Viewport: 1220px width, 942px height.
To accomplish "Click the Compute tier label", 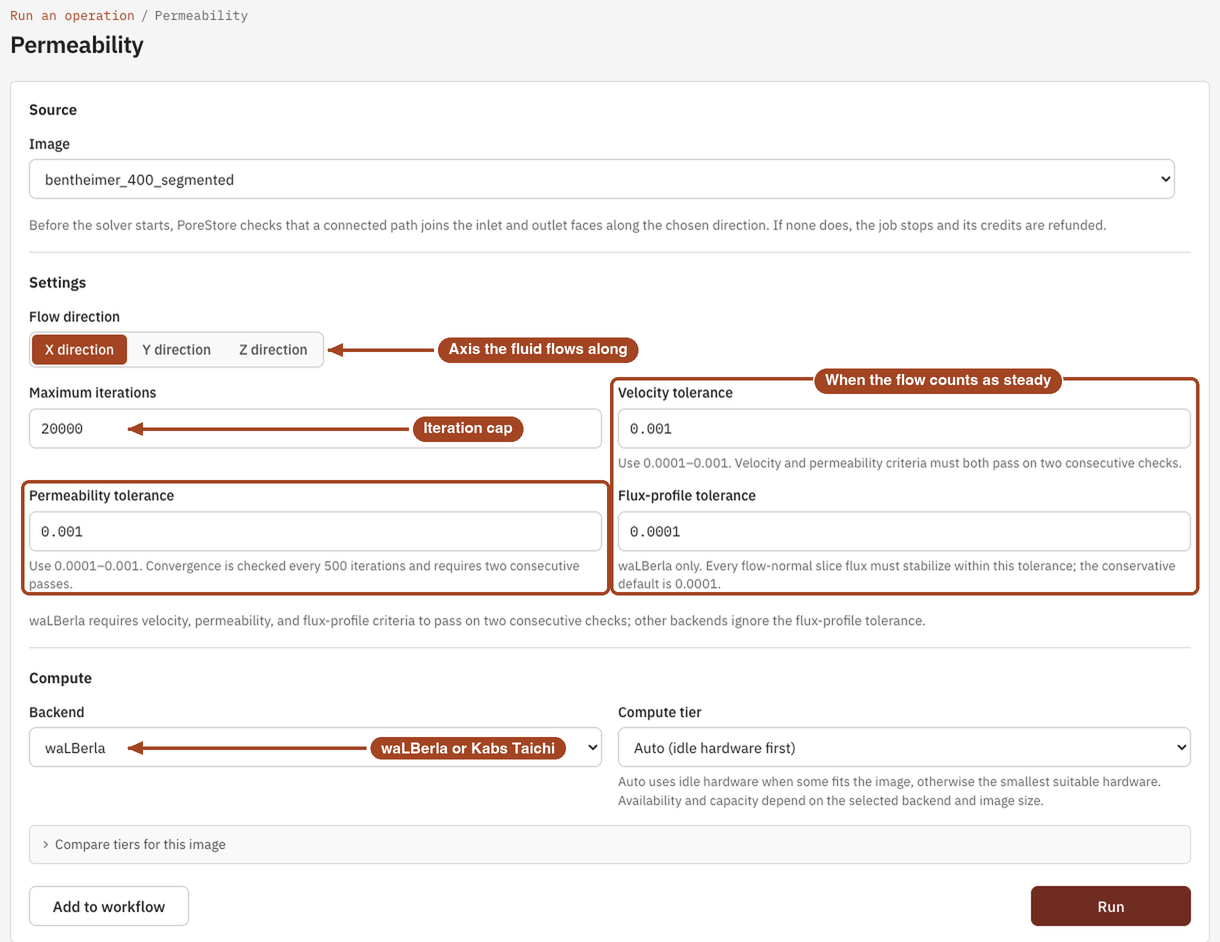I will point(660,713).
